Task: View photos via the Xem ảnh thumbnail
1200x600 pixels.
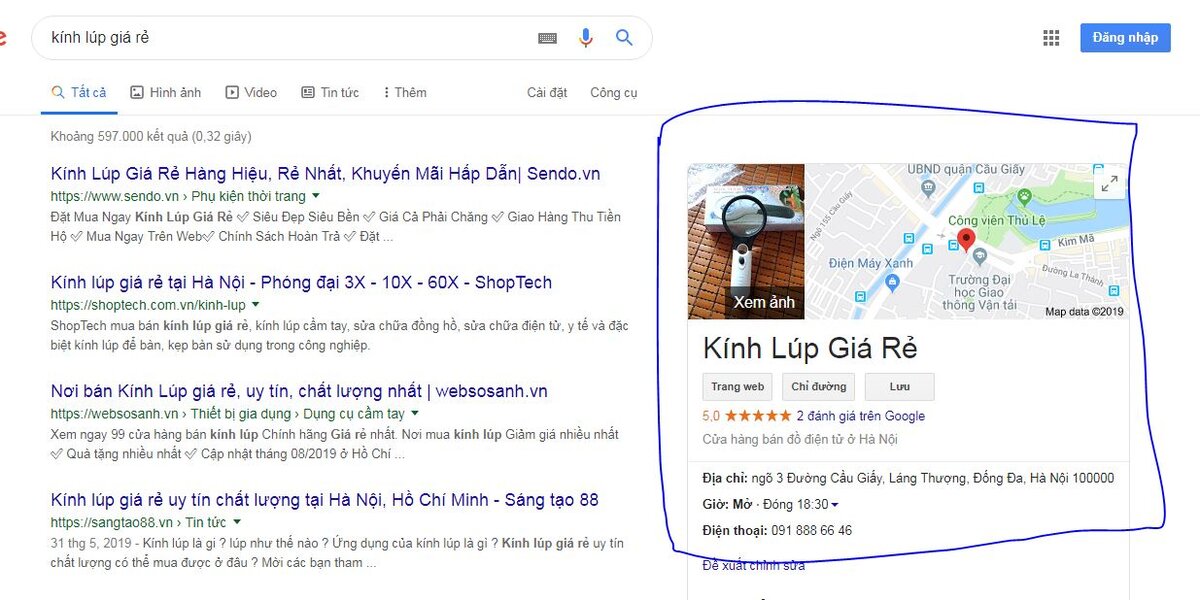Action: (x=746, y=242)
